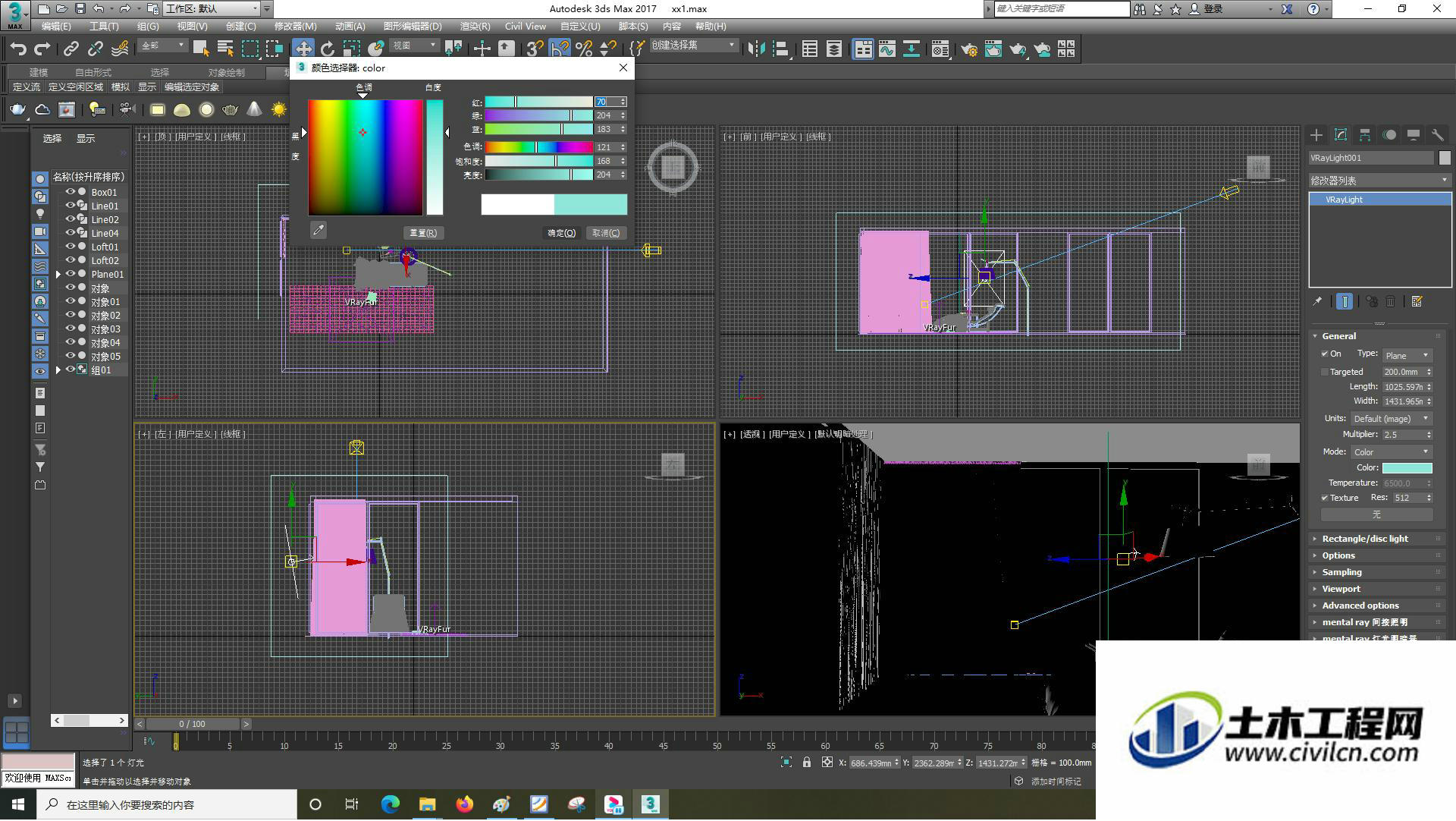Open the Schematic View toolbar icon

tap(912, 49)
